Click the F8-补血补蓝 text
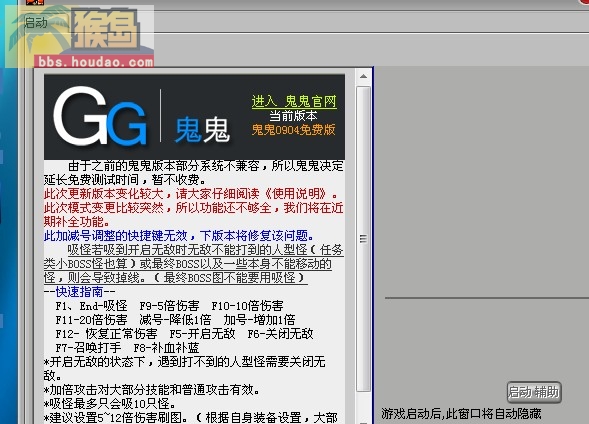Image resolution: width=589 pixels, height=424 pixels. [166, 347]
